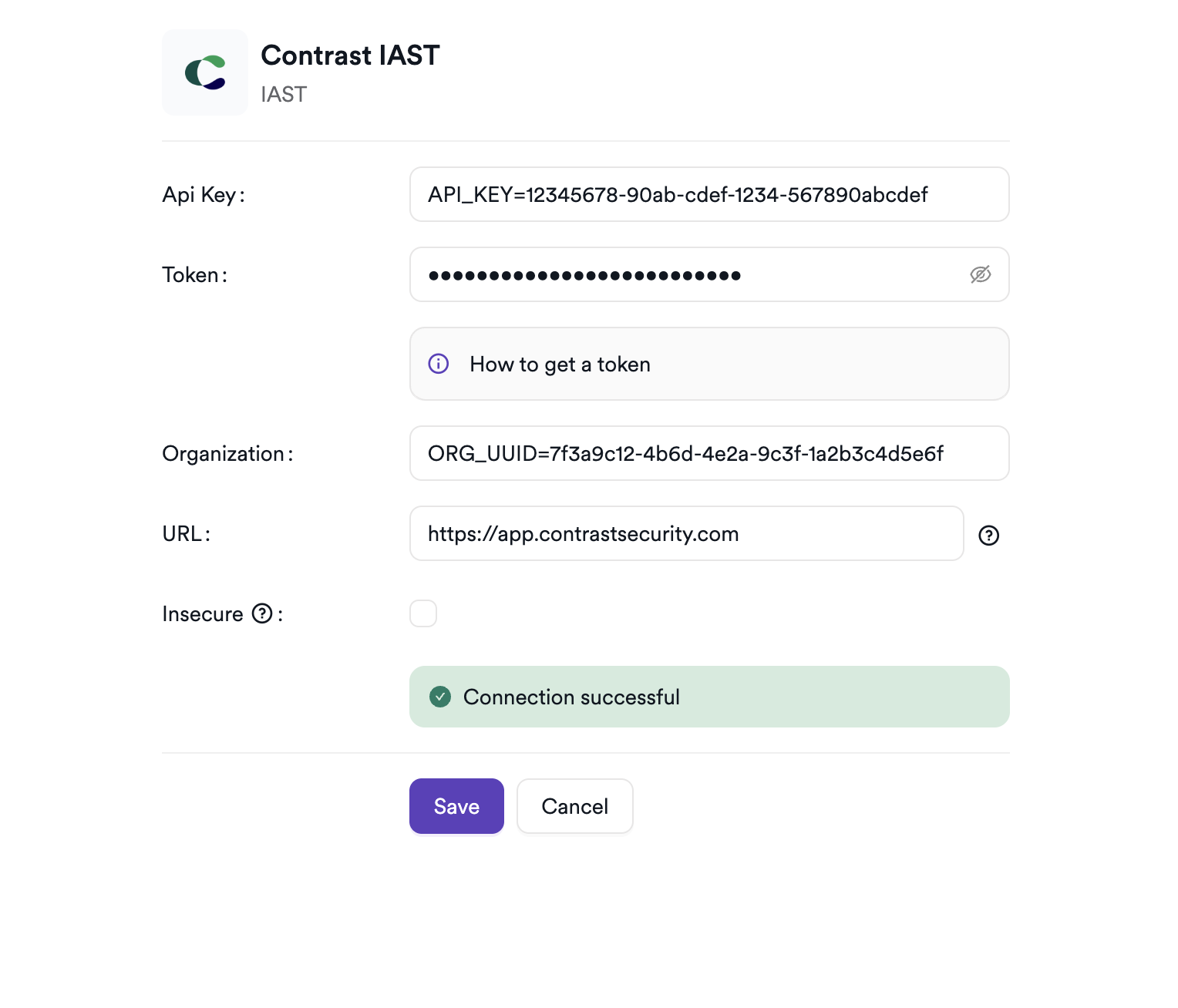Select the Organization UUID text field
This screenshot has width=1178, height=1008.
point(708,453)
